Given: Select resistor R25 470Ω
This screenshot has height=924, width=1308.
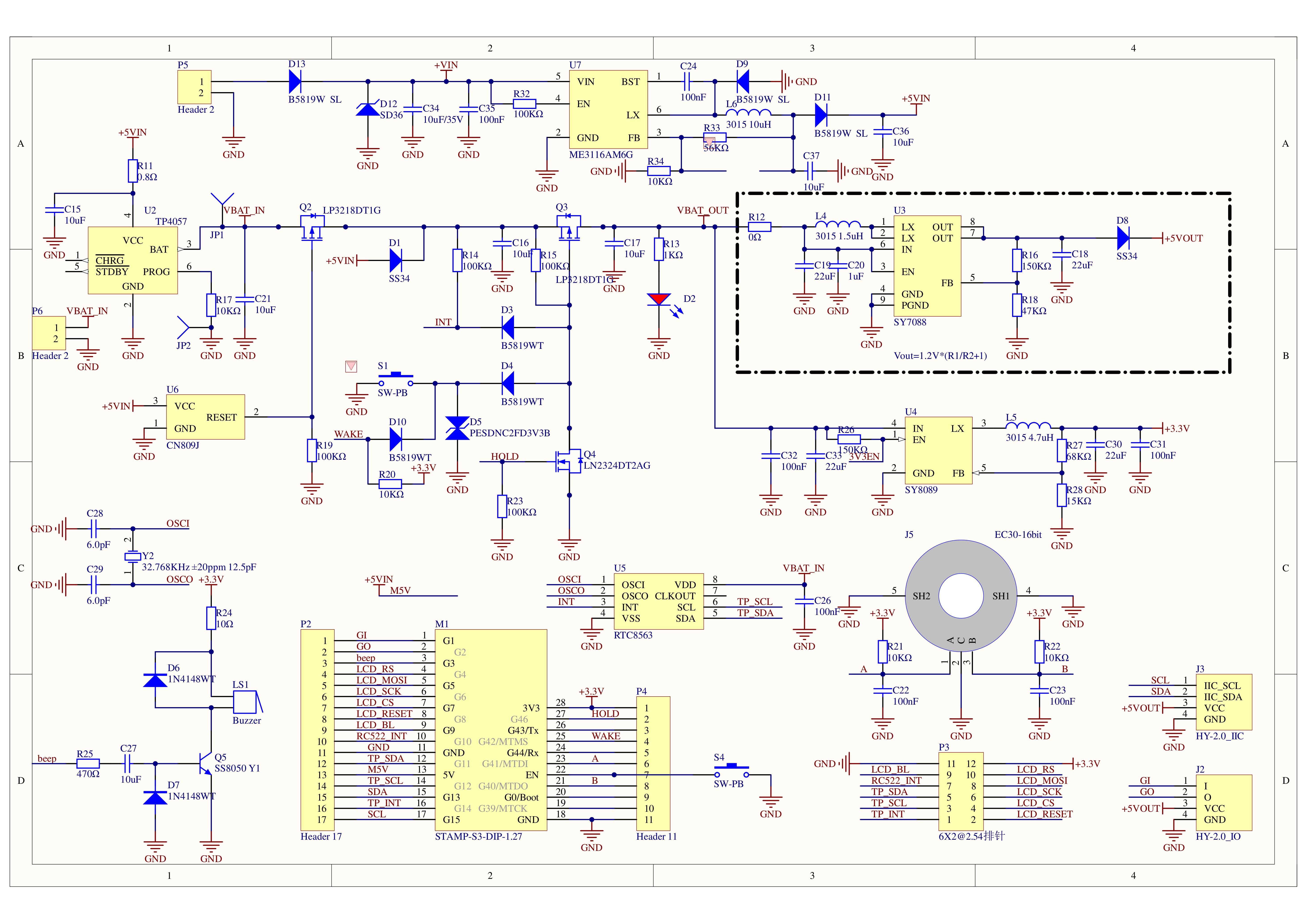Looking at the screenshot, I should (x=88, y=763).
